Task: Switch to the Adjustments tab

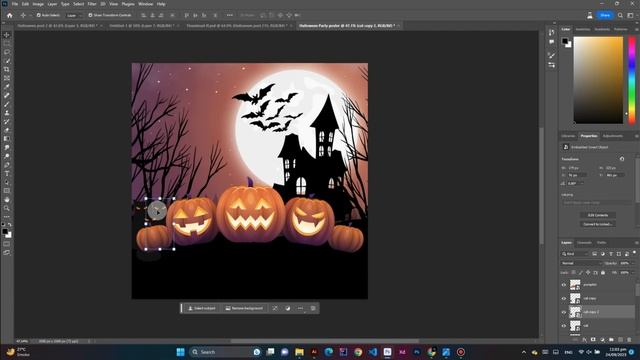Action: tap(613, 136)
